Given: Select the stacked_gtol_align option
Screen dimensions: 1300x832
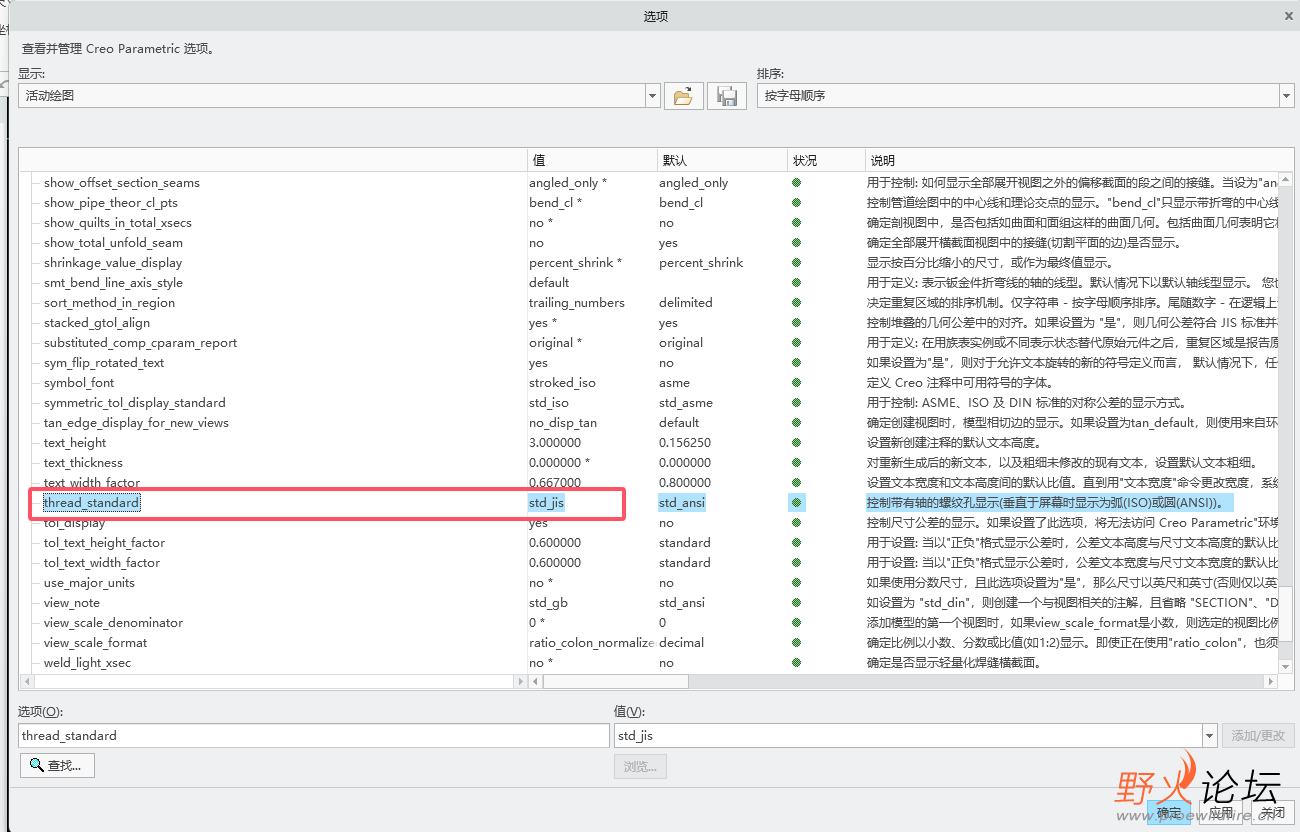Looking at the screenshot, I should (97, 323).
